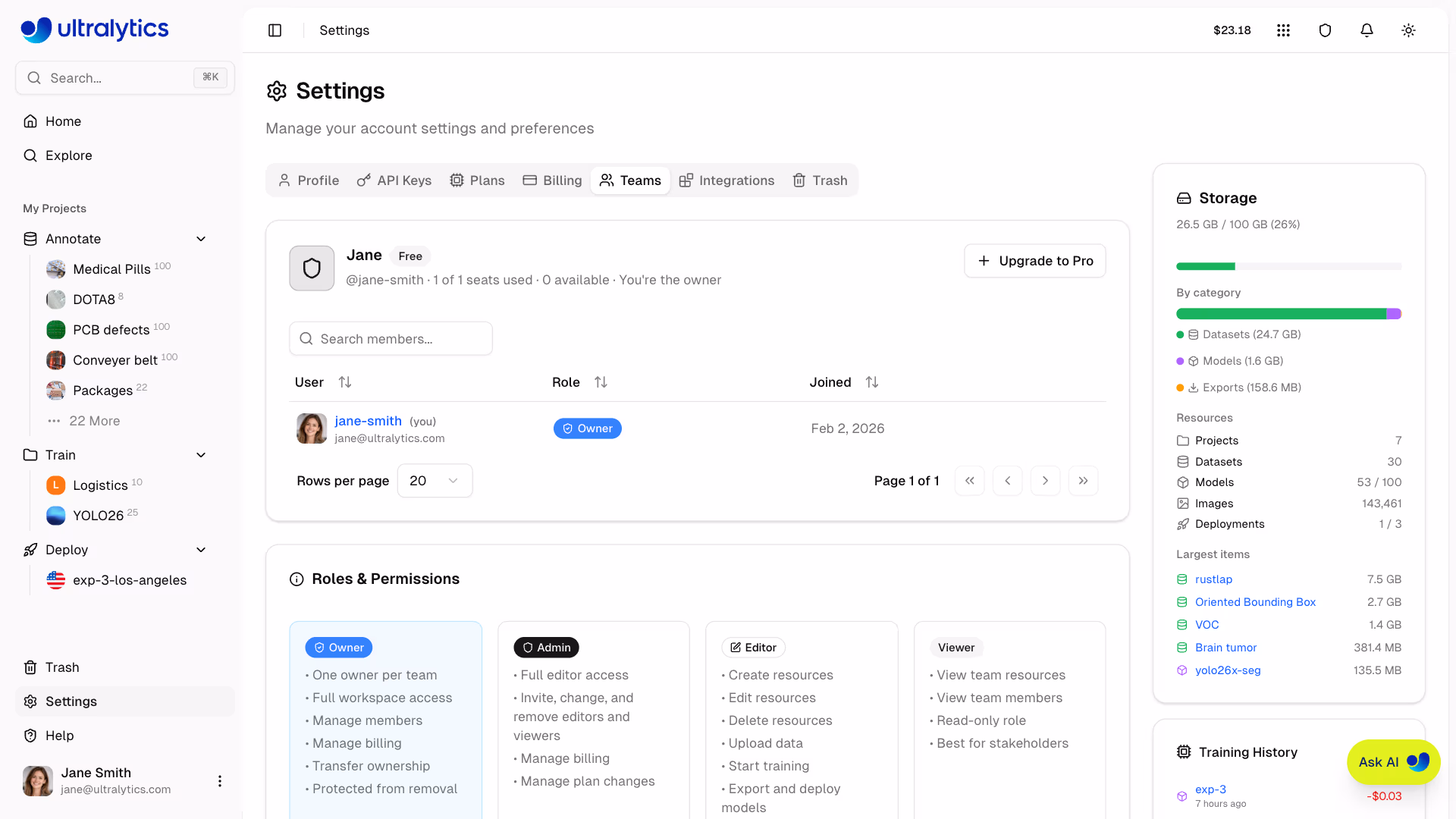Click the account balance $23.18

point(1232,30)
